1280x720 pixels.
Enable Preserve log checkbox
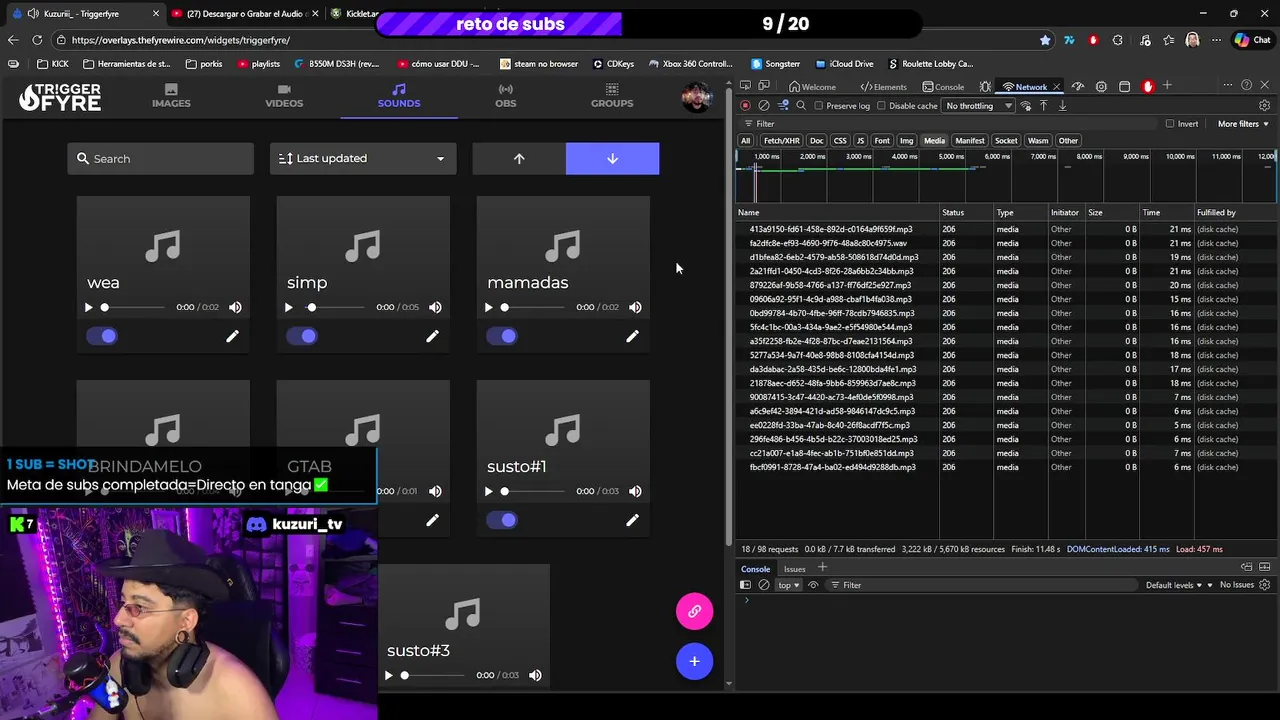[819, 106]
